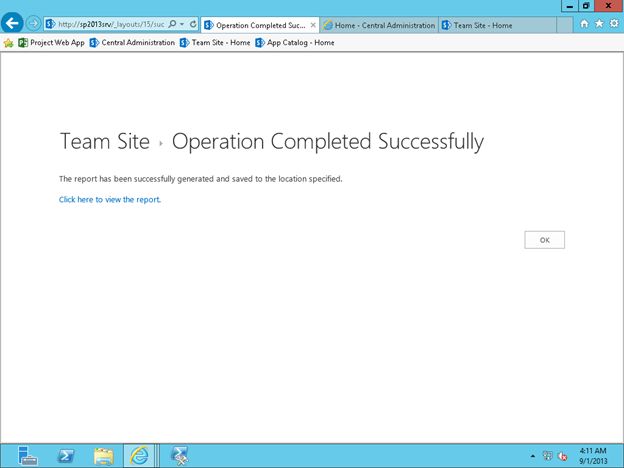Click here to view the report link

(x=110, y=199)
